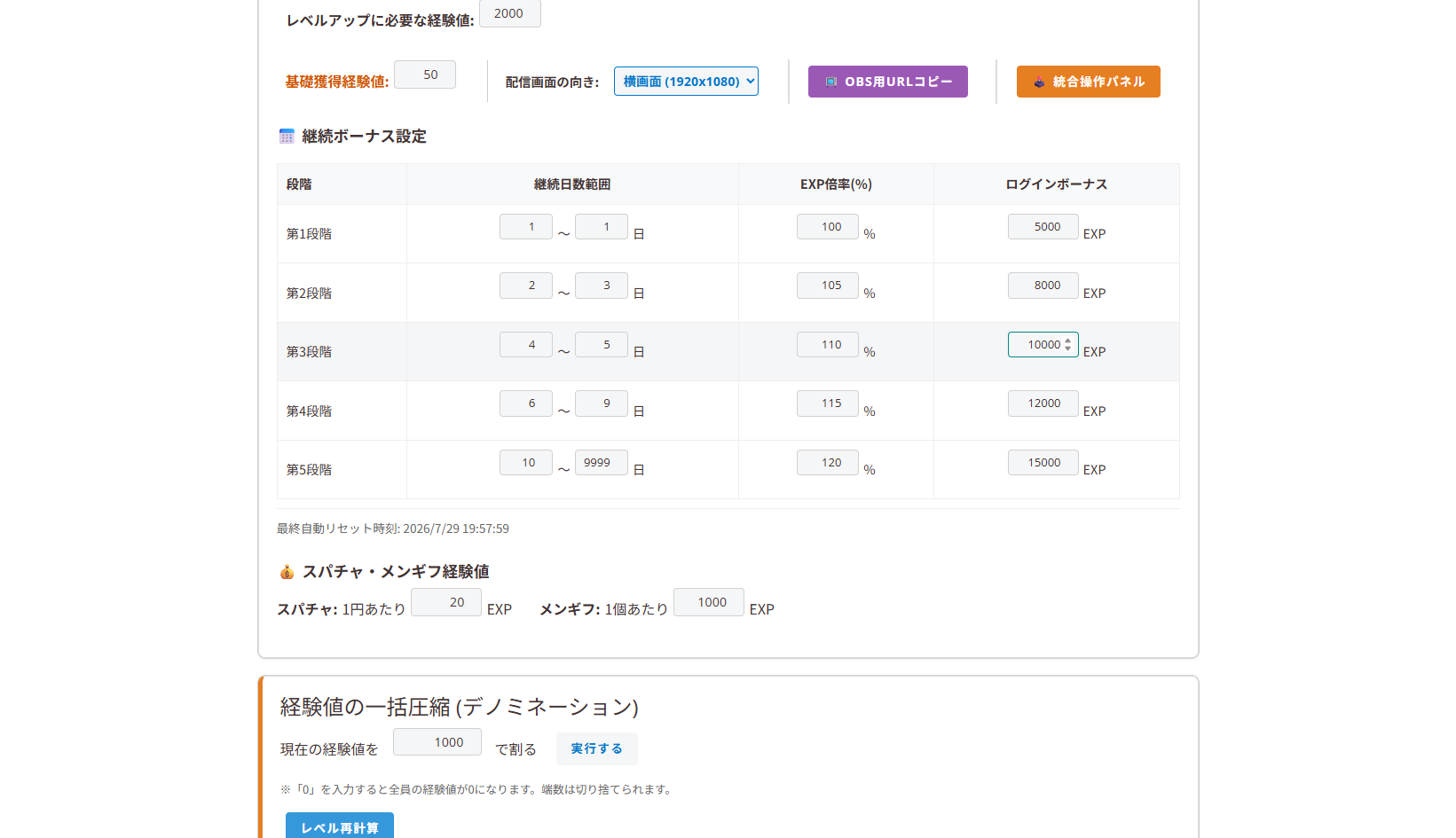Select 第1段階 end day field
The width and height of the screenshot is (1456, 838).
click(602, 226)
